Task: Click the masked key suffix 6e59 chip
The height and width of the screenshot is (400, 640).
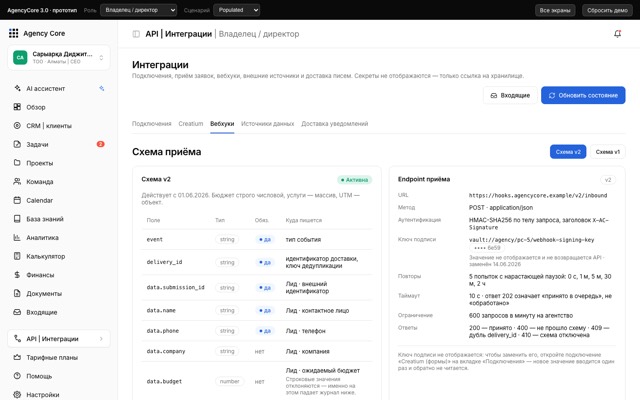Action: click(x=487, y=248)
